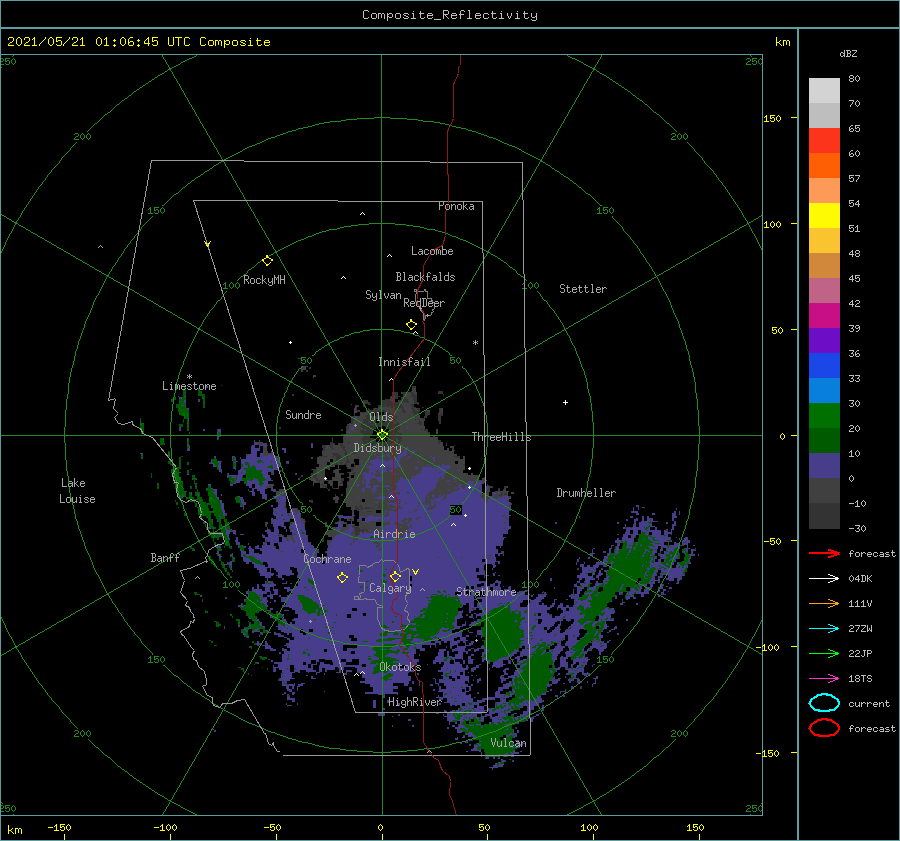Viewport: 900px width, 841px height.
Task: Click the light gray 70-80 dBZ band
Action: click(x=824, y=91)
